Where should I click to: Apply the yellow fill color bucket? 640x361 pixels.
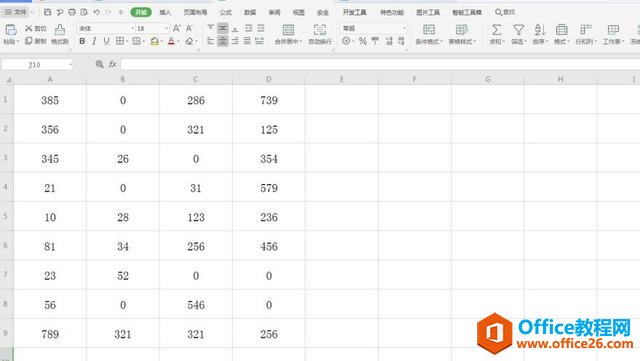pos(154,41)
